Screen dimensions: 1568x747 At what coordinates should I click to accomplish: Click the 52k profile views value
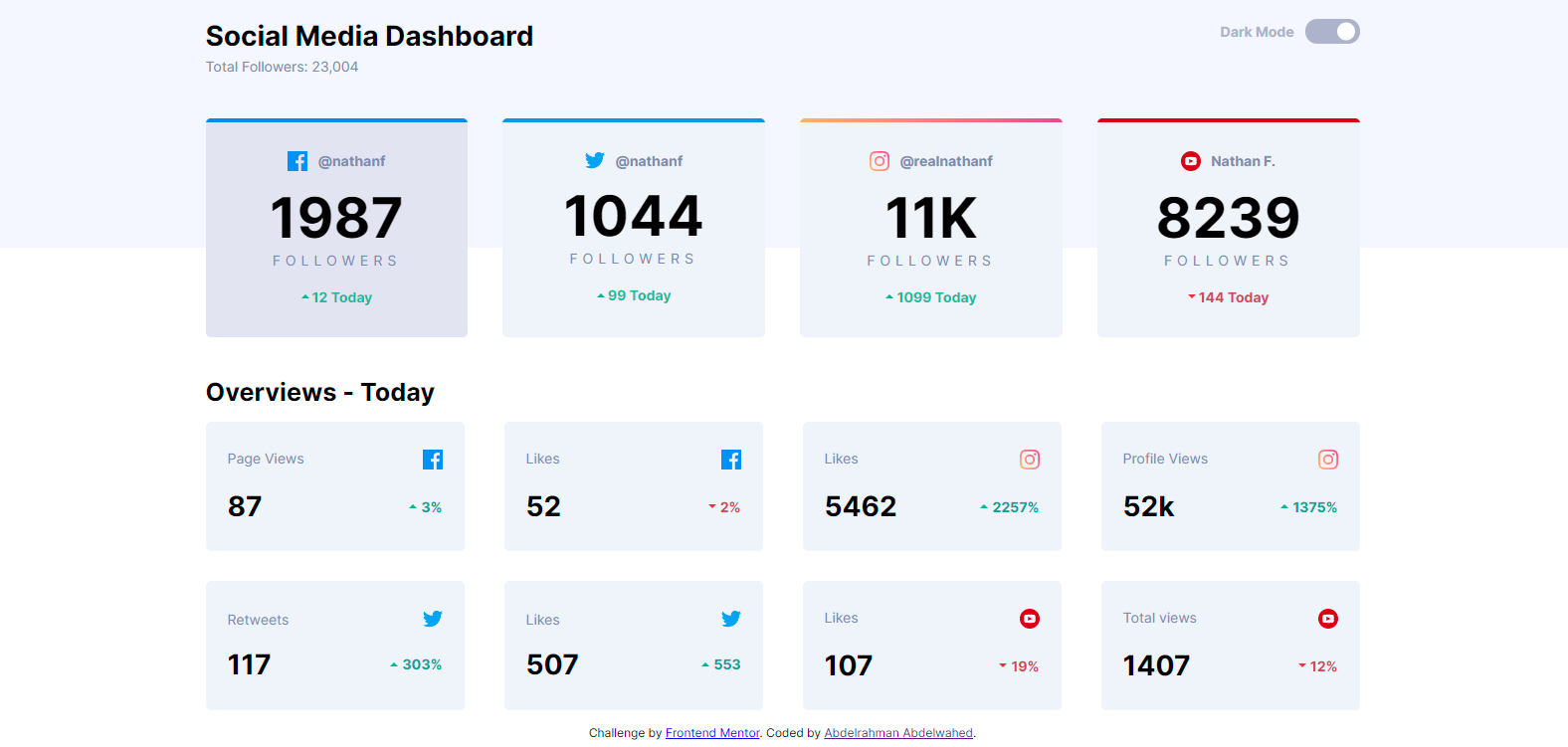tap(1149, 506)
